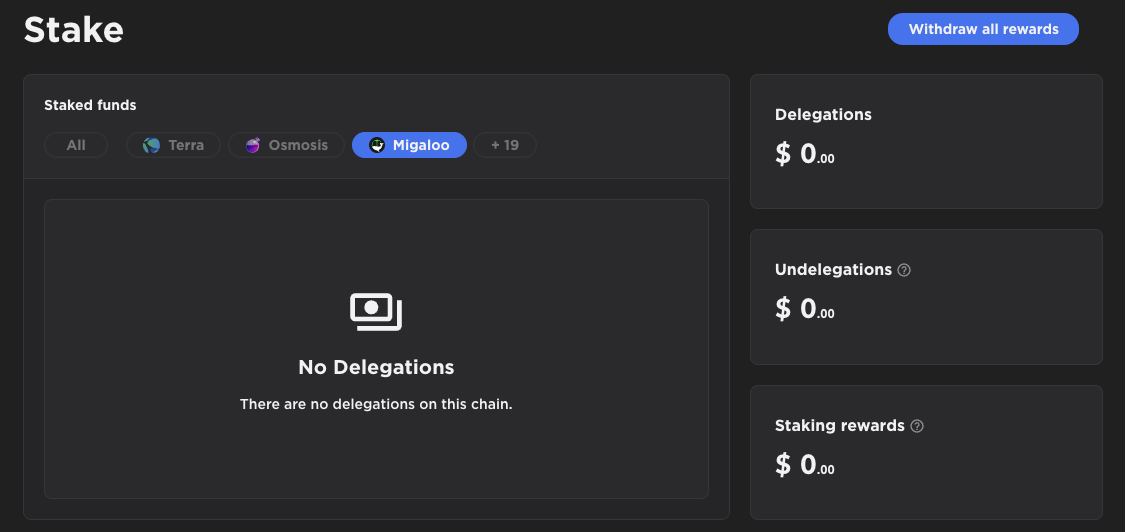Select the Migaloo chain chip

tap(409, 145)
